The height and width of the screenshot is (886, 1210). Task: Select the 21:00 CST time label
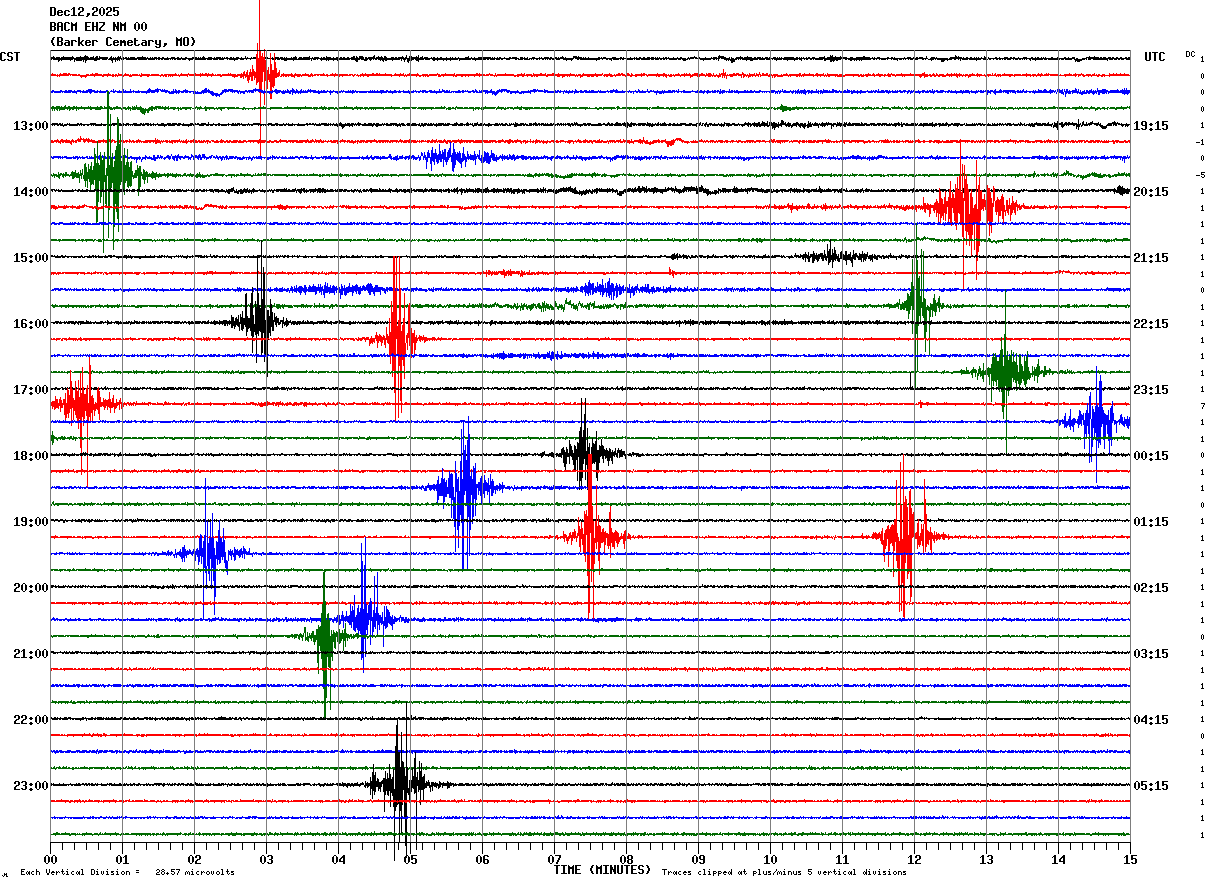30,654
